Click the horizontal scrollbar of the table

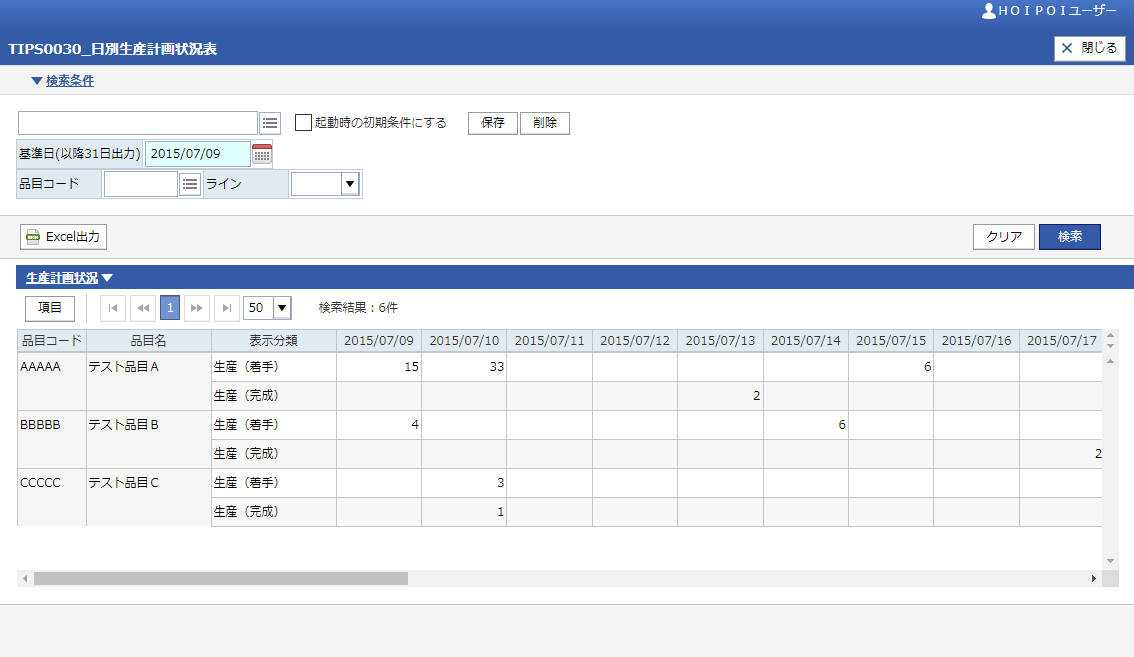[220, 578]
